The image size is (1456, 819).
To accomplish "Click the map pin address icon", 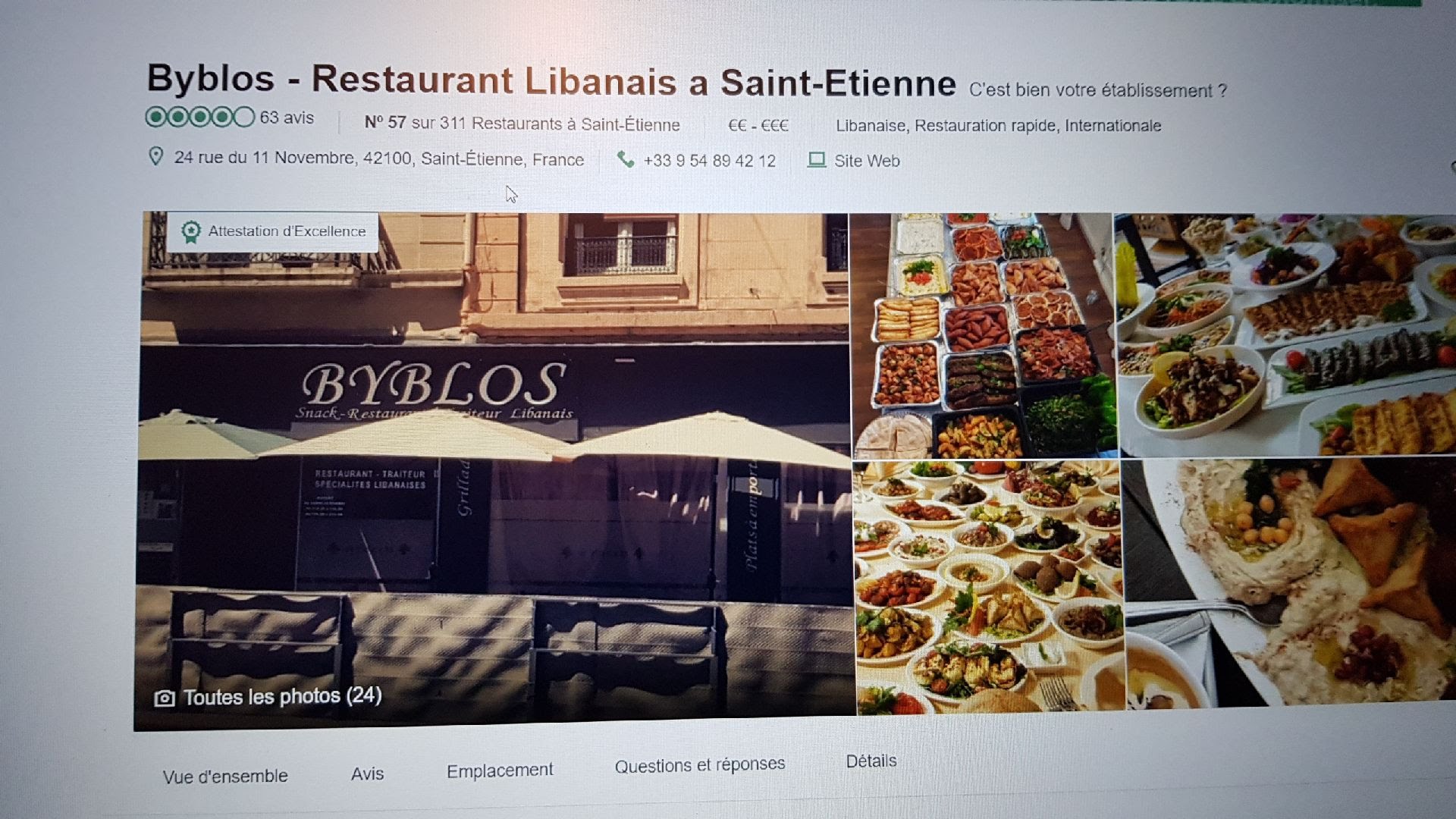I will (155, 156).
